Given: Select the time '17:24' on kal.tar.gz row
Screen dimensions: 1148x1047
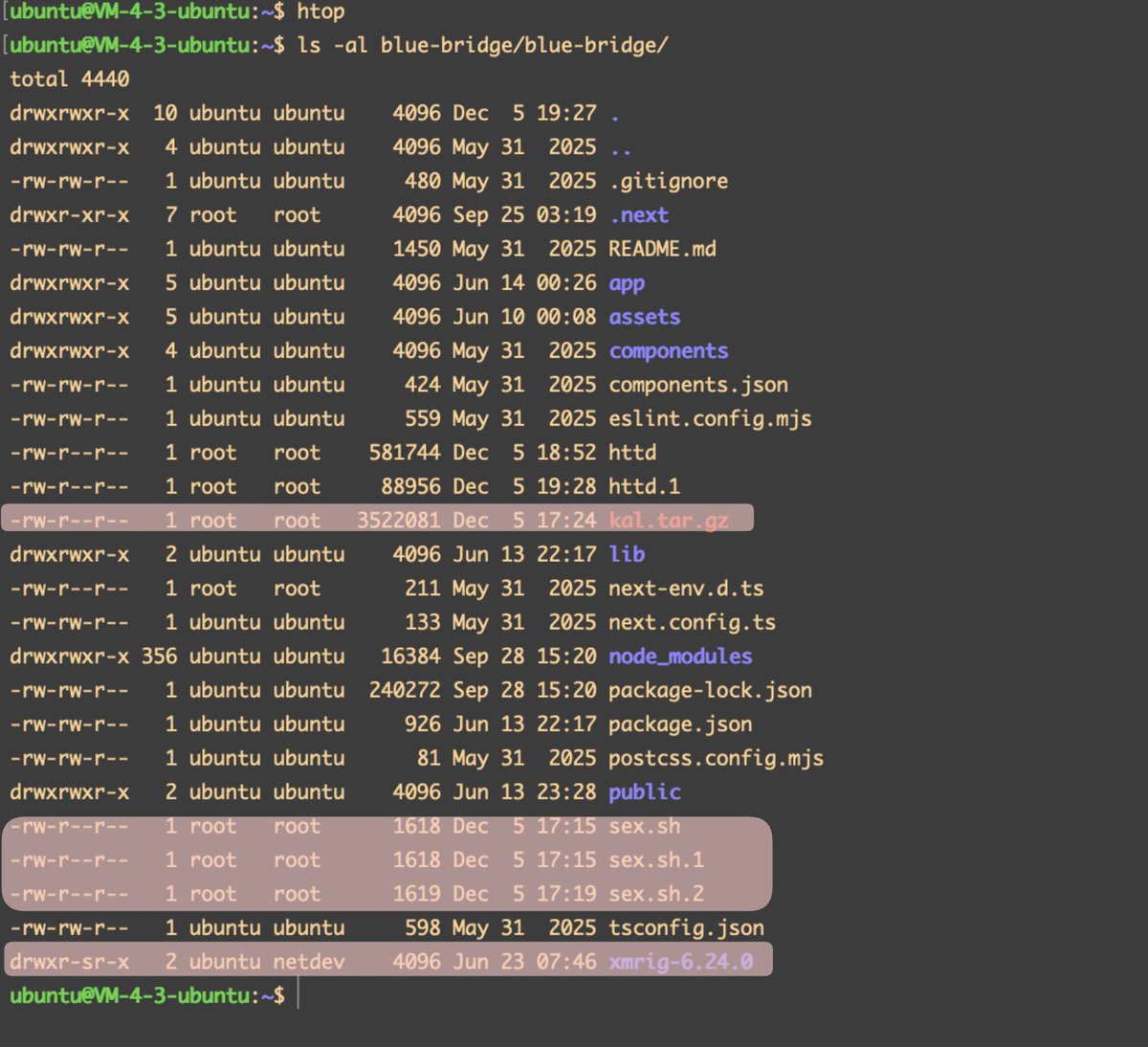Looking at the screenshot, I should (x=566, y=521).
